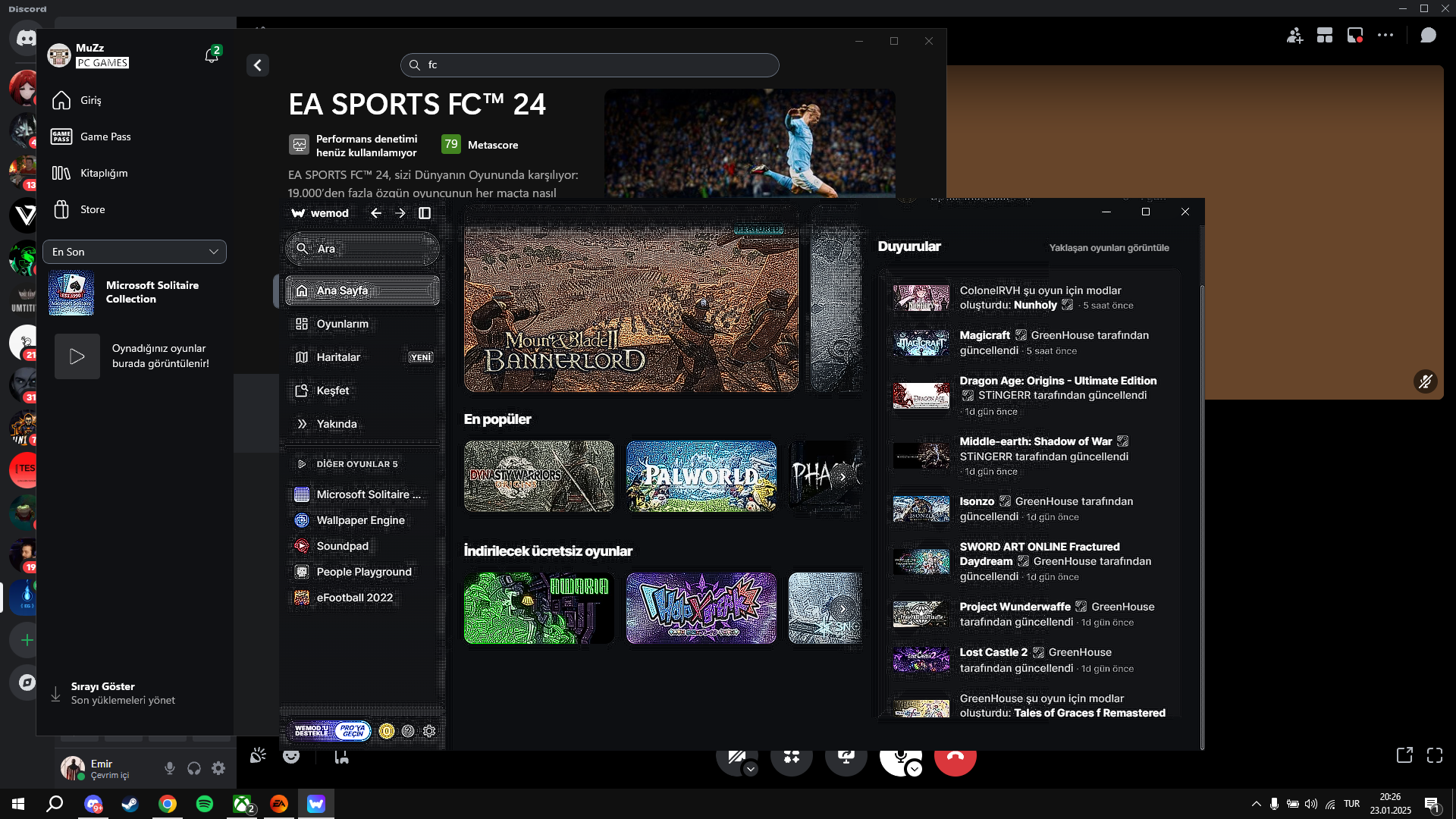
Task: Open Discord user settings gear
Action: pos(218,768)
